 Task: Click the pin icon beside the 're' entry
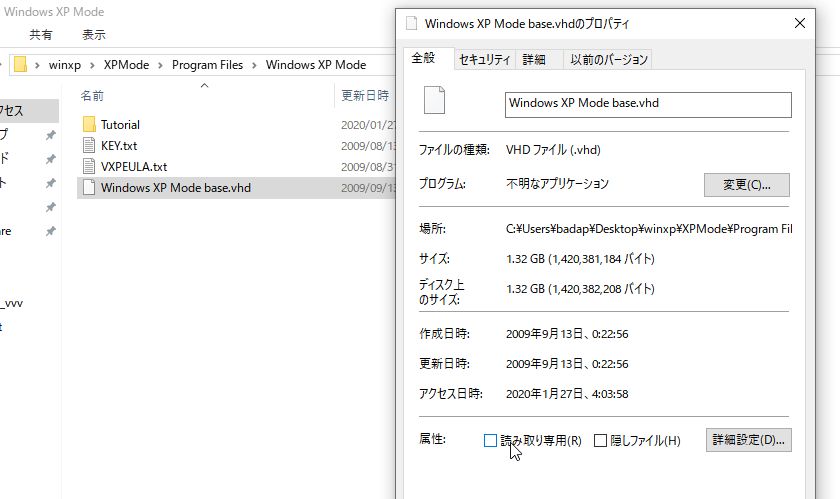click(x=50, y=231)
